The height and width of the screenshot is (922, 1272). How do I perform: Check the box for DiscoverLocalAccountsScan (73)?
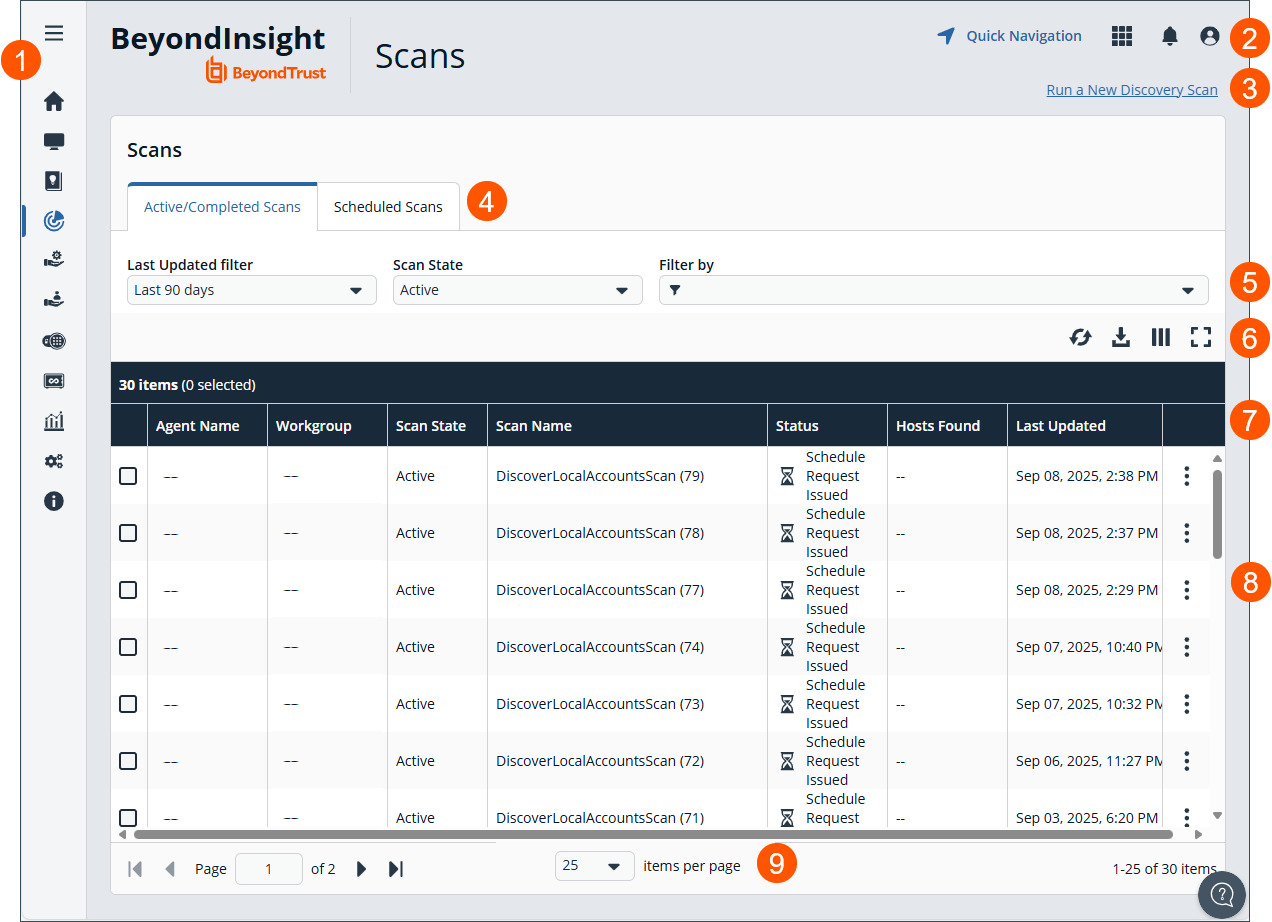[128, 704]
